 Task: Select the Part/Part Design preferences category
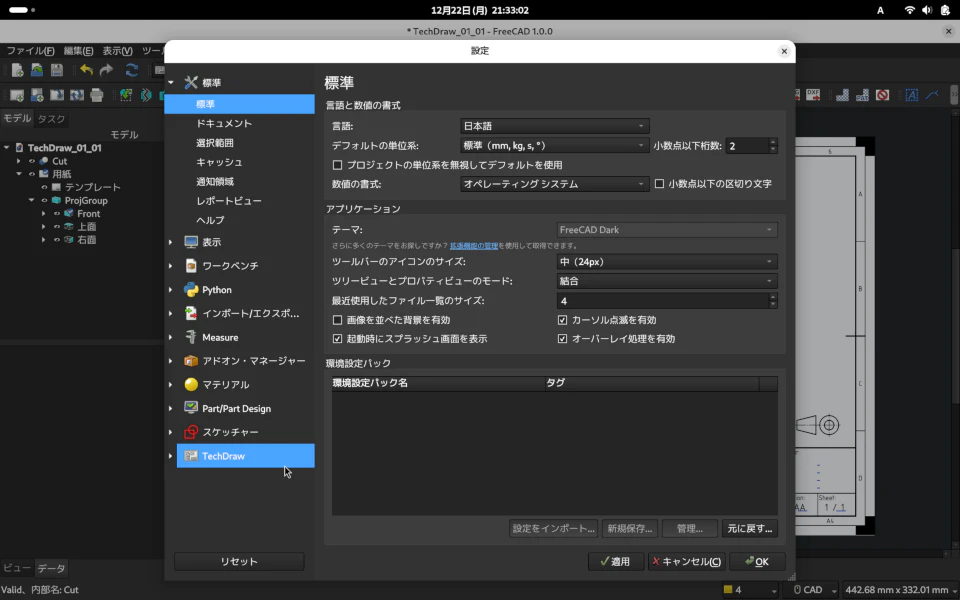coord(246,408)
